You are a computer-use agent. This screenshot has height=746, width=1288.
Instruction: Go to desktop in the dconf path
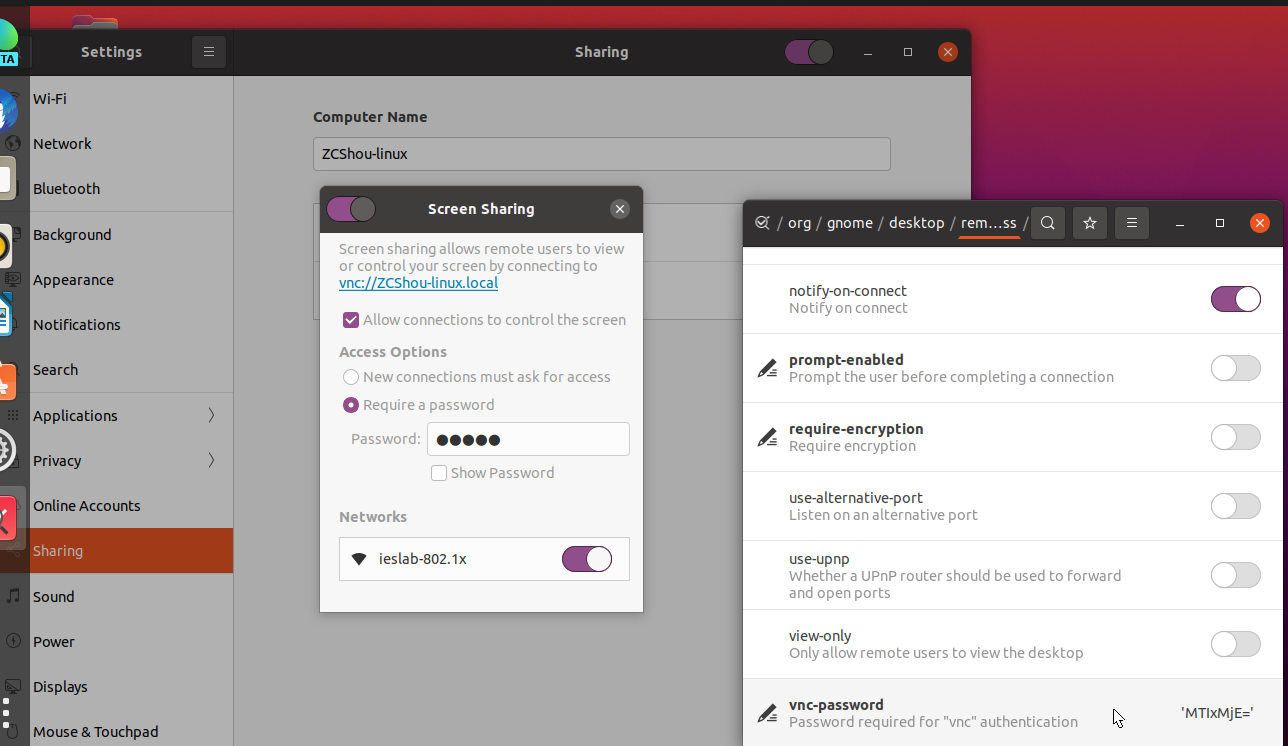[x=916, y=223]
